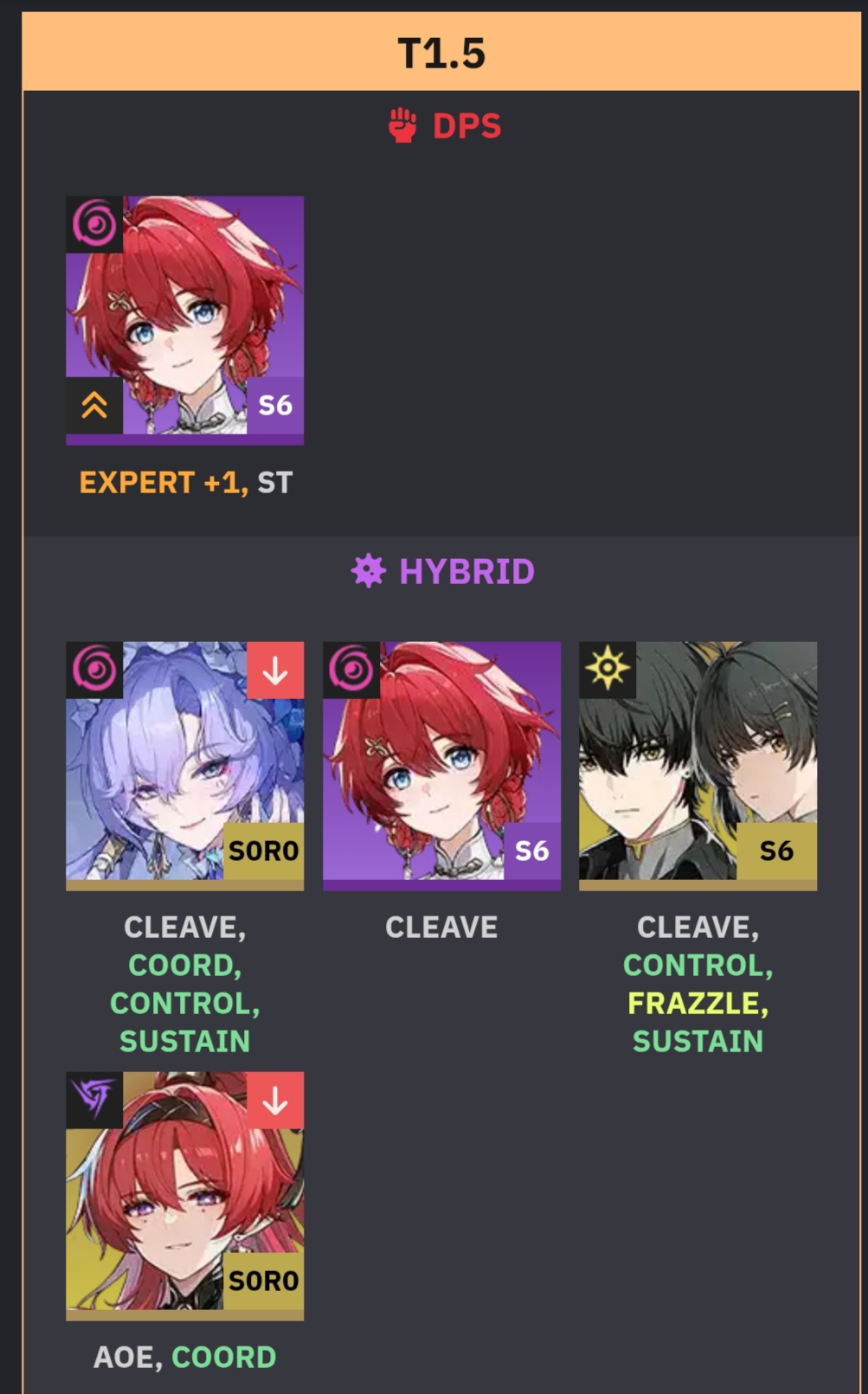868x1394 pixels.
Task: Click the HYBRID section label
Action: (466, 571)
